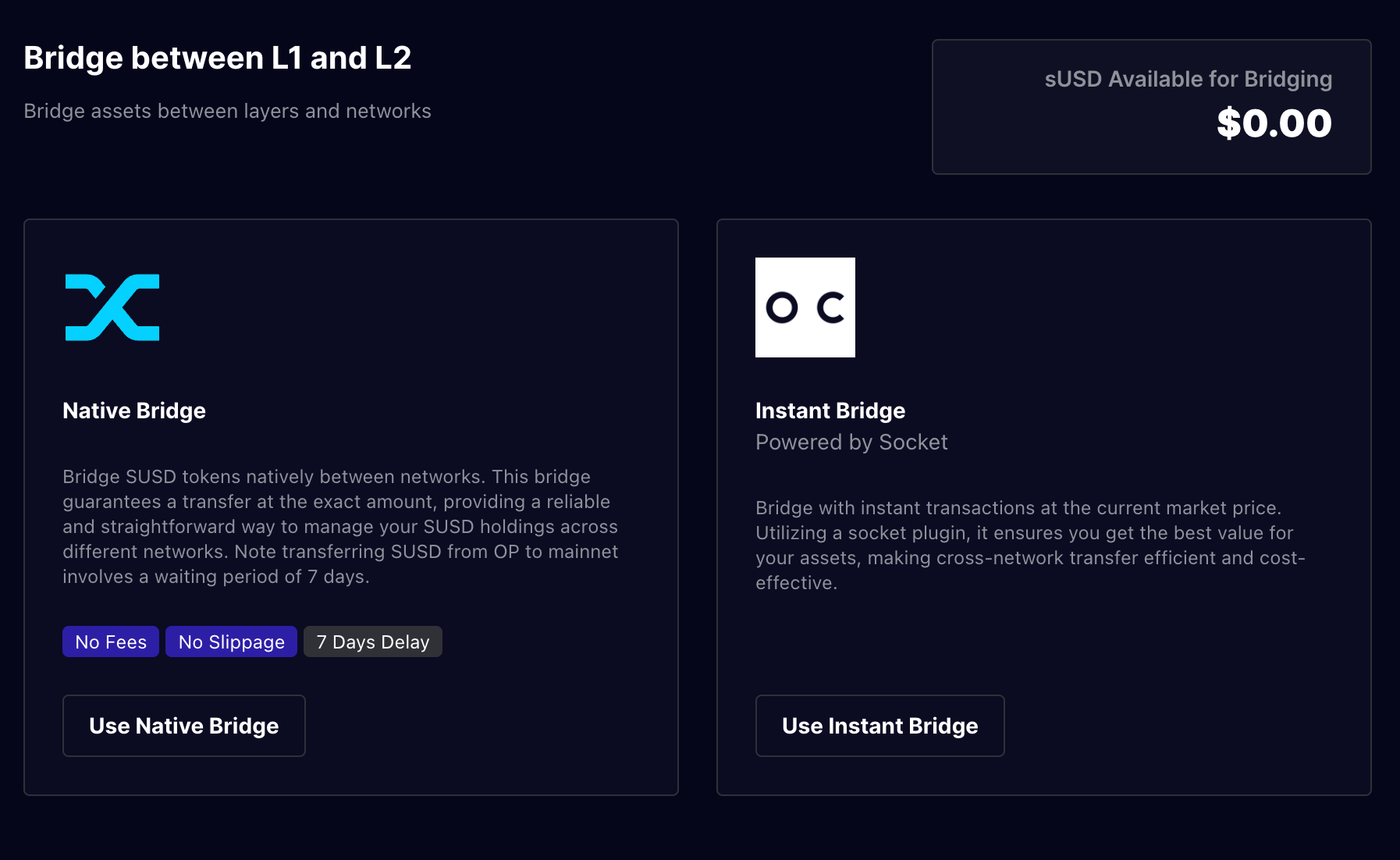Click the 7 Days Delay badge

[372, 641]
